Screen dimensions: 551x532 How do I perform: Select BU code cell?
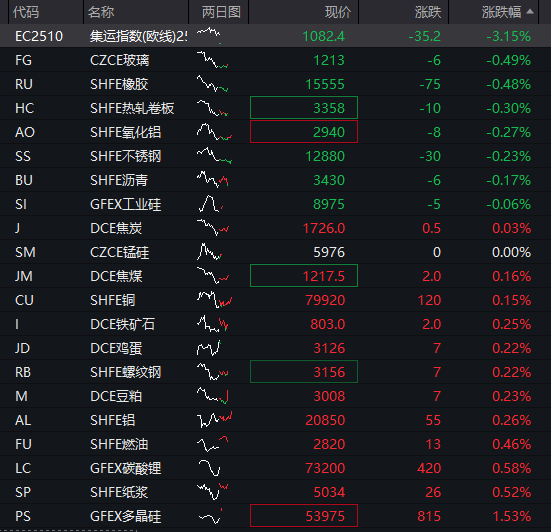tap(24, 180)
